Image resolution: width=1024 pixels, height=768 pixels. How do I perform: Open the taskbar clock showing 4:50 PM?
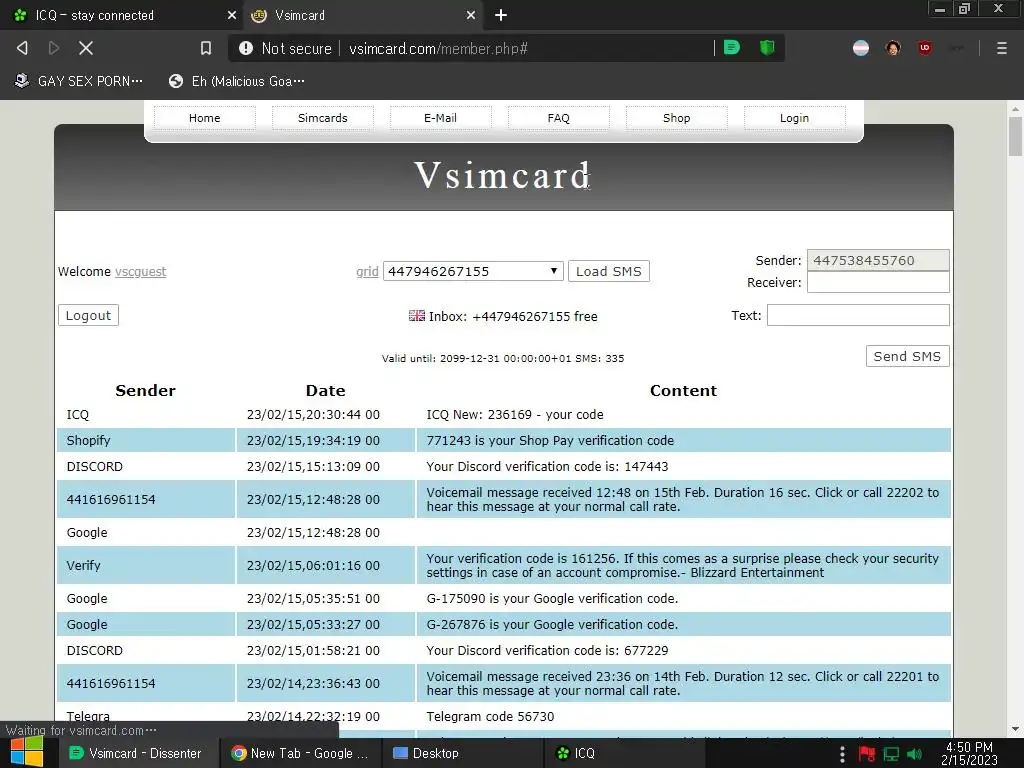[969, 753]
